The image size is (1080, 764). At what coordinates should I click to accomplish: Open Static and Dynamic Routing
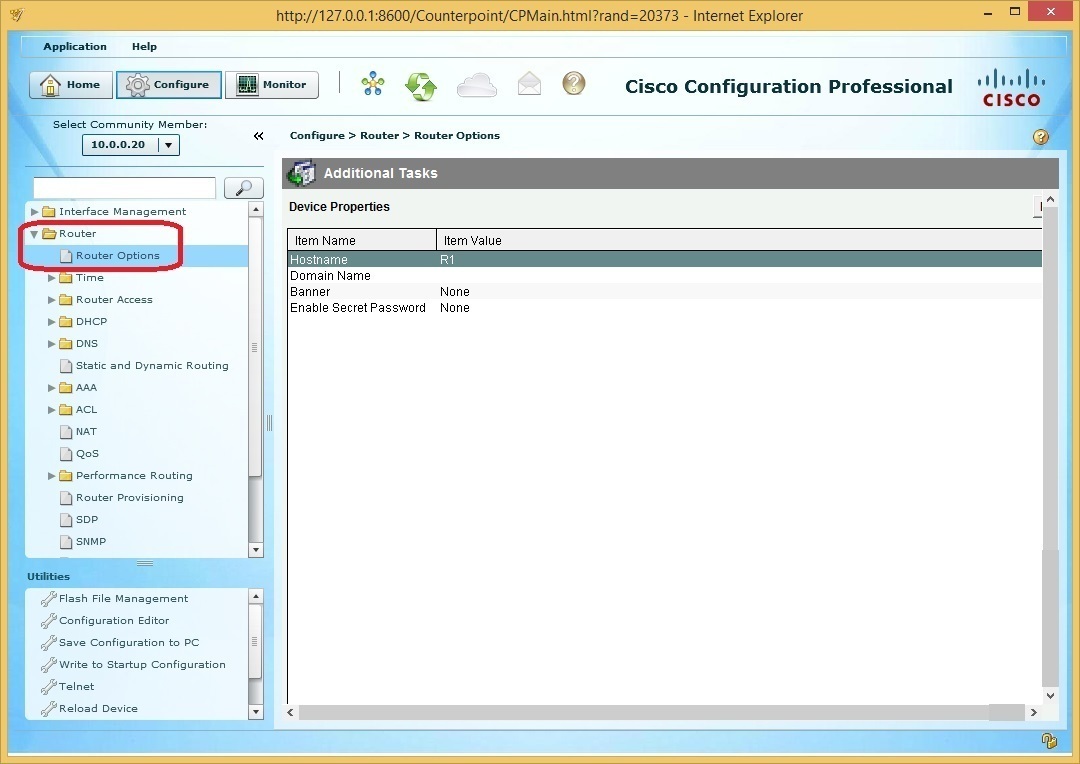tap(152, 366)
